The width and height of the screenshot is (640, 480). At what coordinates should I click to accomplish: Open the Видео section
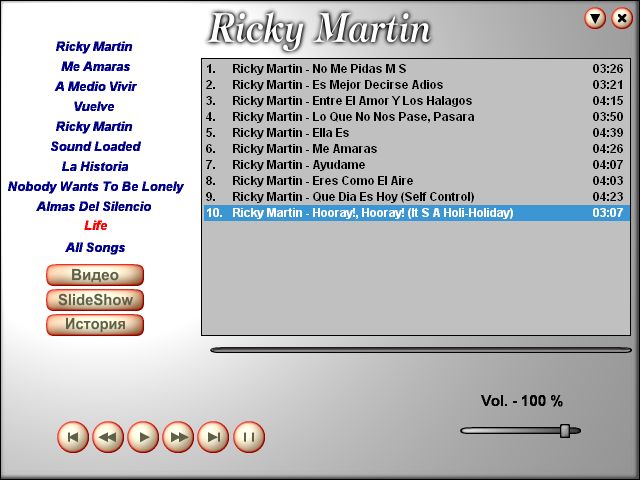pos(95,275)
